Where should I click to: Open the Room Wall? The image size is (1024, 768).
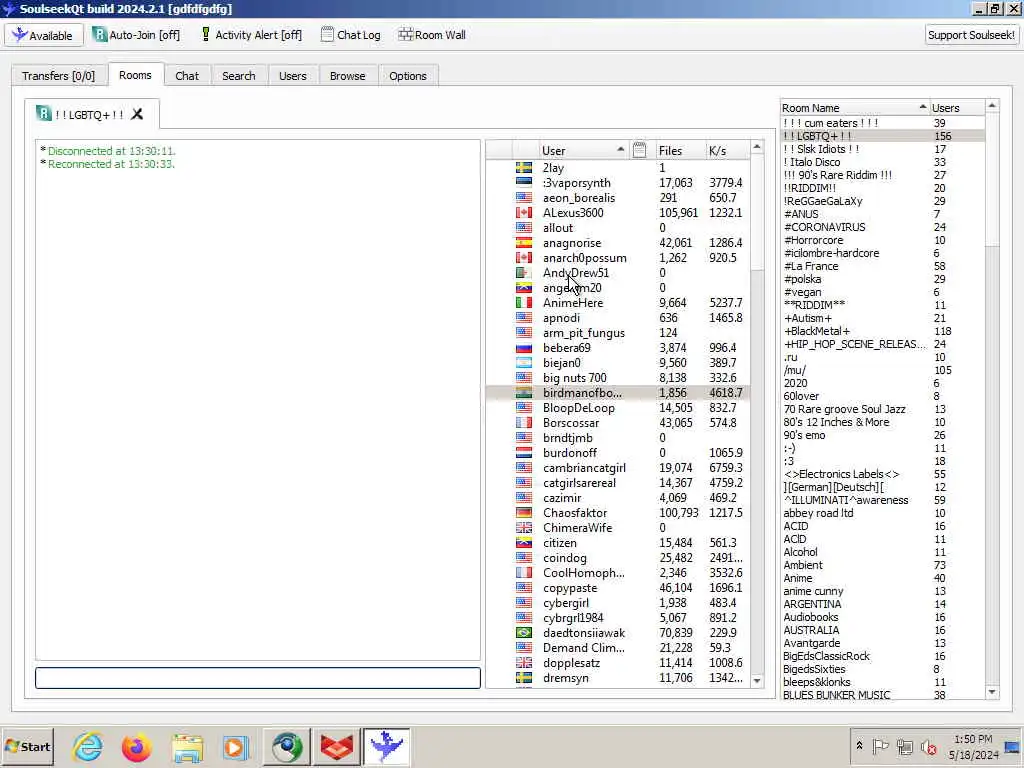[432, 35]
